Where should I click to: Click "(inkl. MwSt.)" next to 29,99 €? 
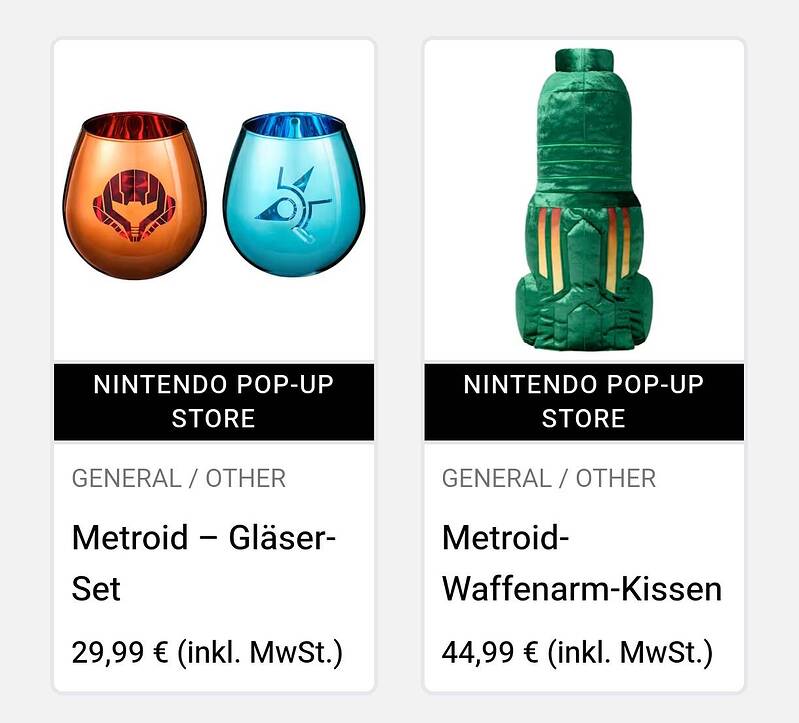click(x=260, y=653)
